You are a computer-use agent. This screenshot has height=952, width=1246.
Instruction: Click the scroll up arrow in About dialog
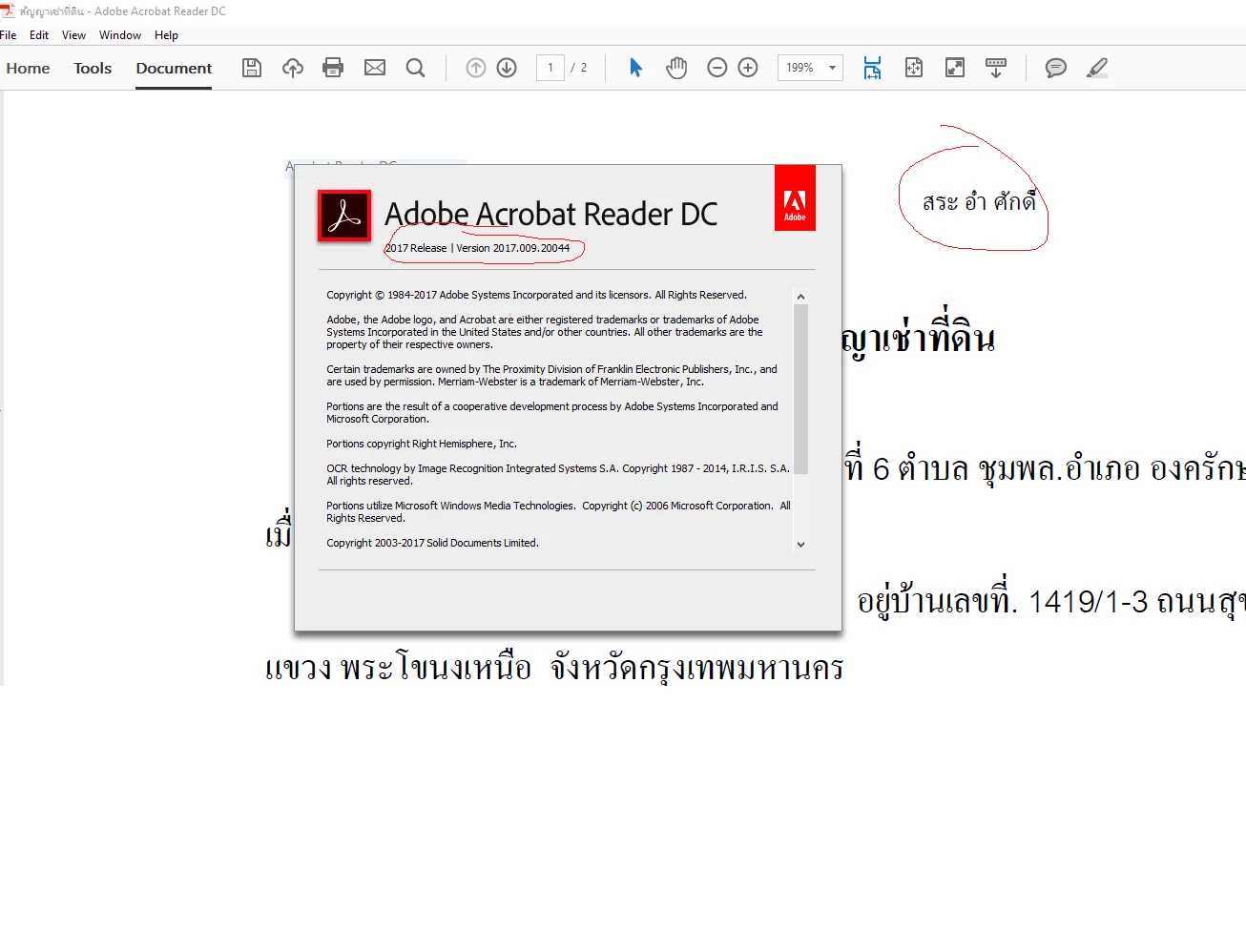[x=800, y=297]
